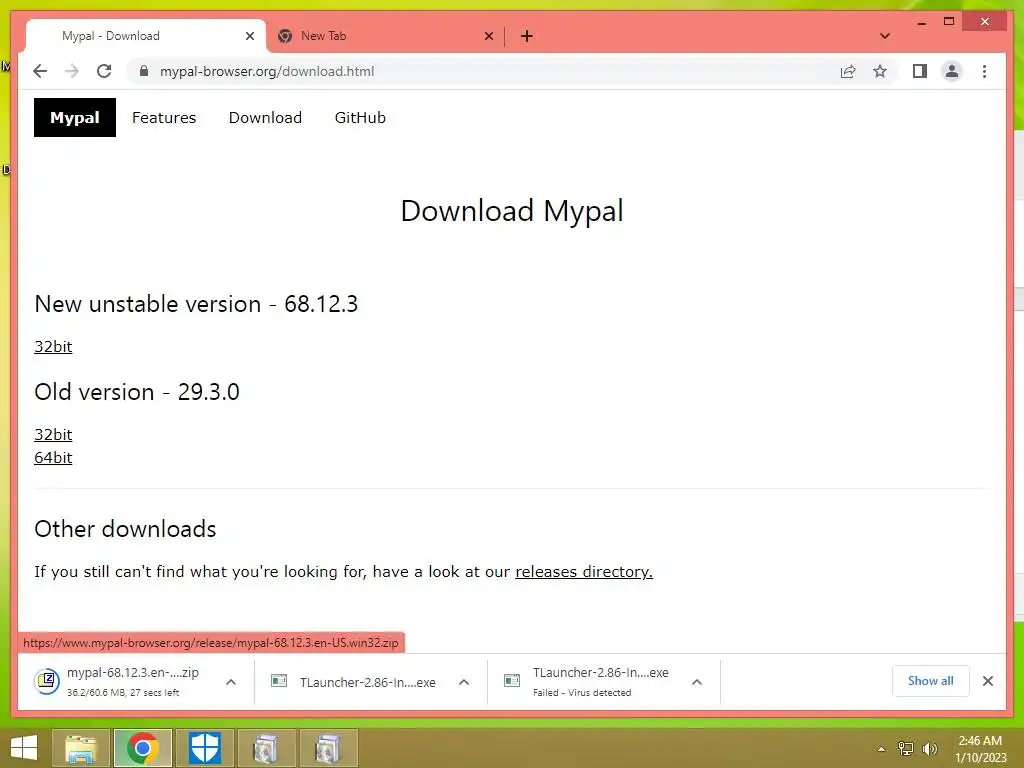Viewport: 1024px width, 768px height.
Task: Open the network status tray icon
Action: point(906,749)
